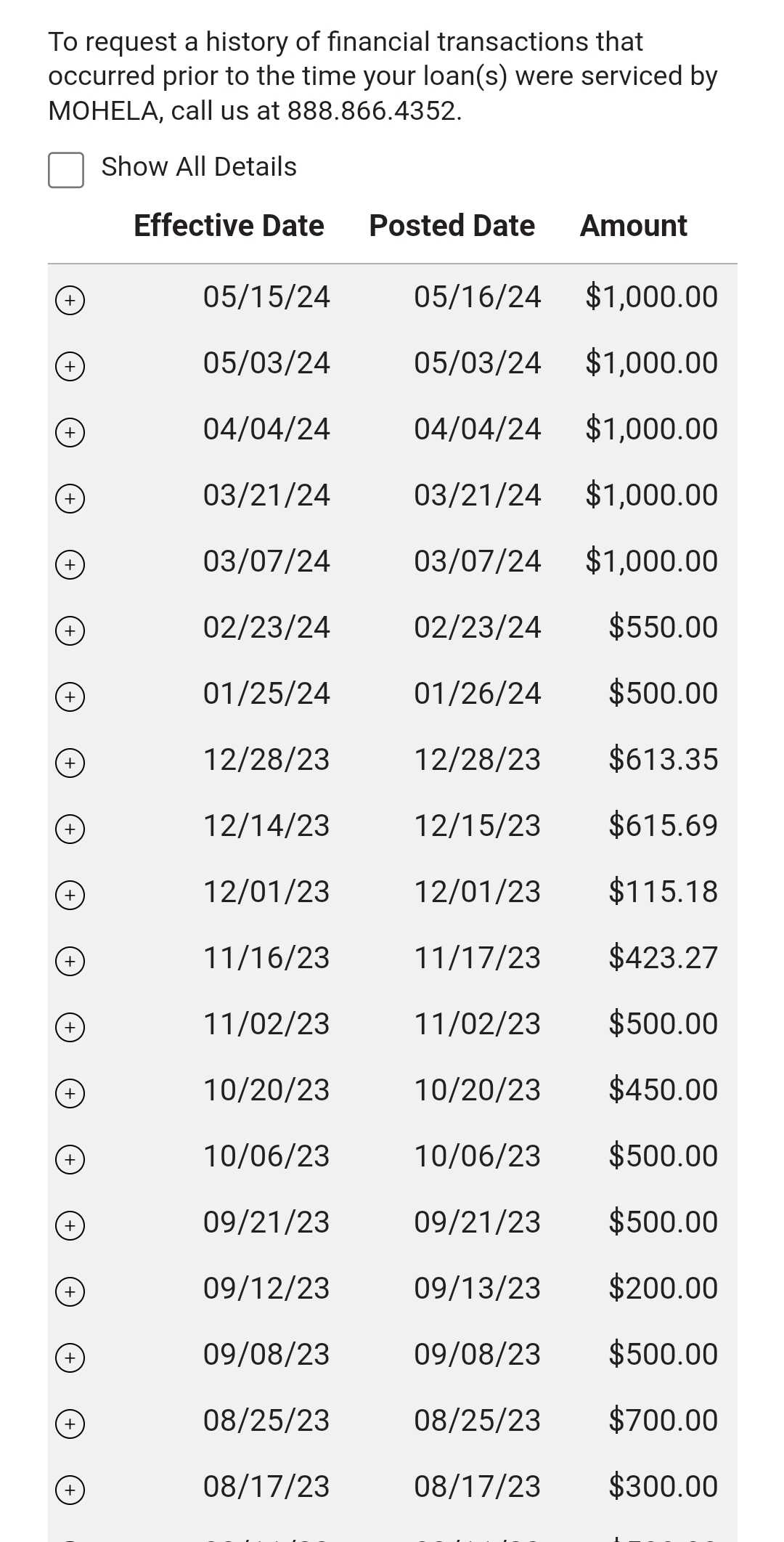Screen dimensions: 784x1542
Task: Expand the 09/12/23 $200.00 transaction
Action: pyautogui.click(x=70, y=1291)
